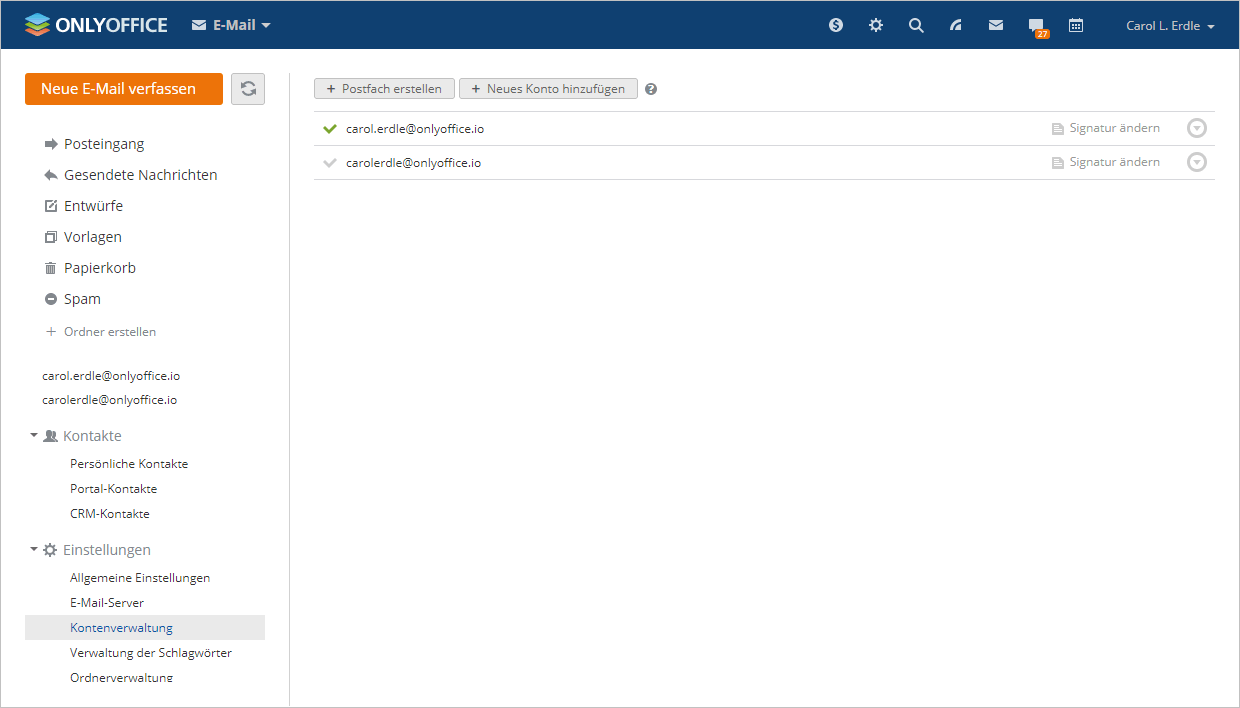The width and height of the screenshot is (1240, 708).
Task: Toggle green checkmark for carol.erdle@onlyoffice.io
Action: click(x=330, y=129)
